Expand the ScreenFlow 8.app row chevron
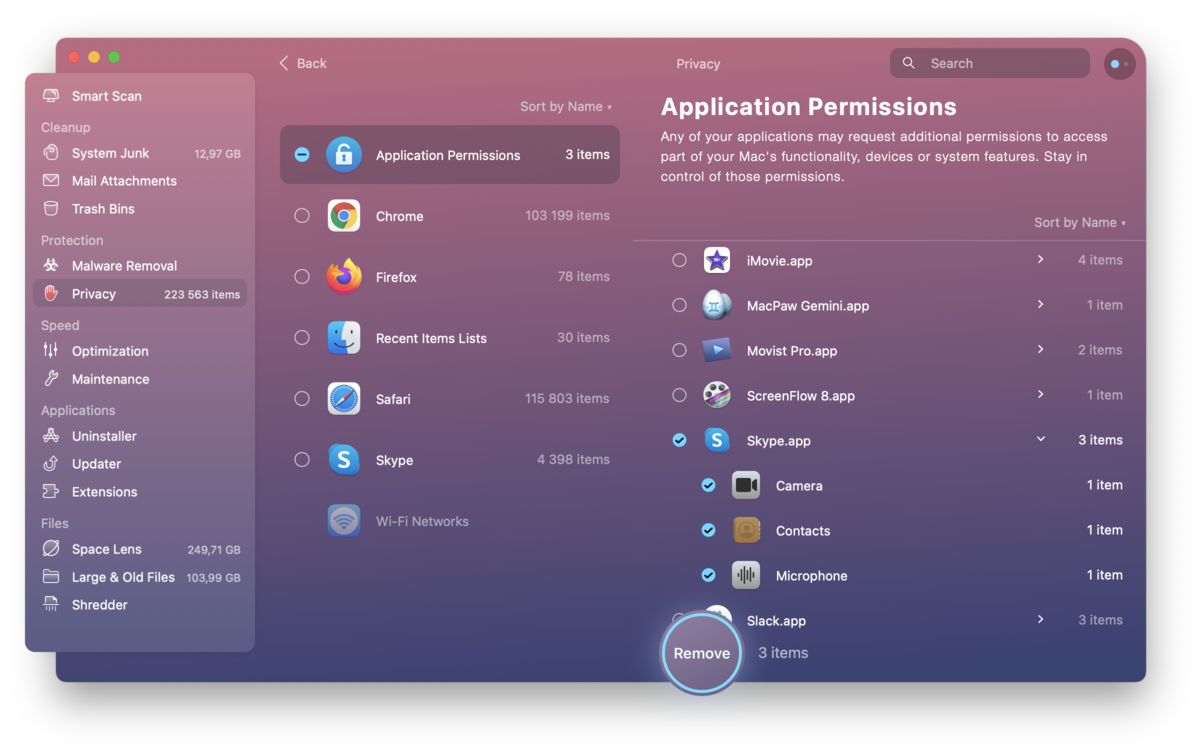 pos(1041,394)
